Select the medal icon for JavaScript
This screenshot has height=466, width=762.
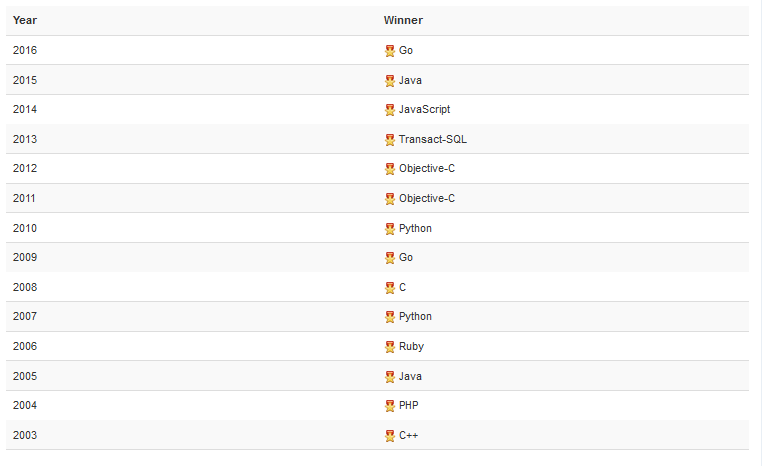pos(390,110)
